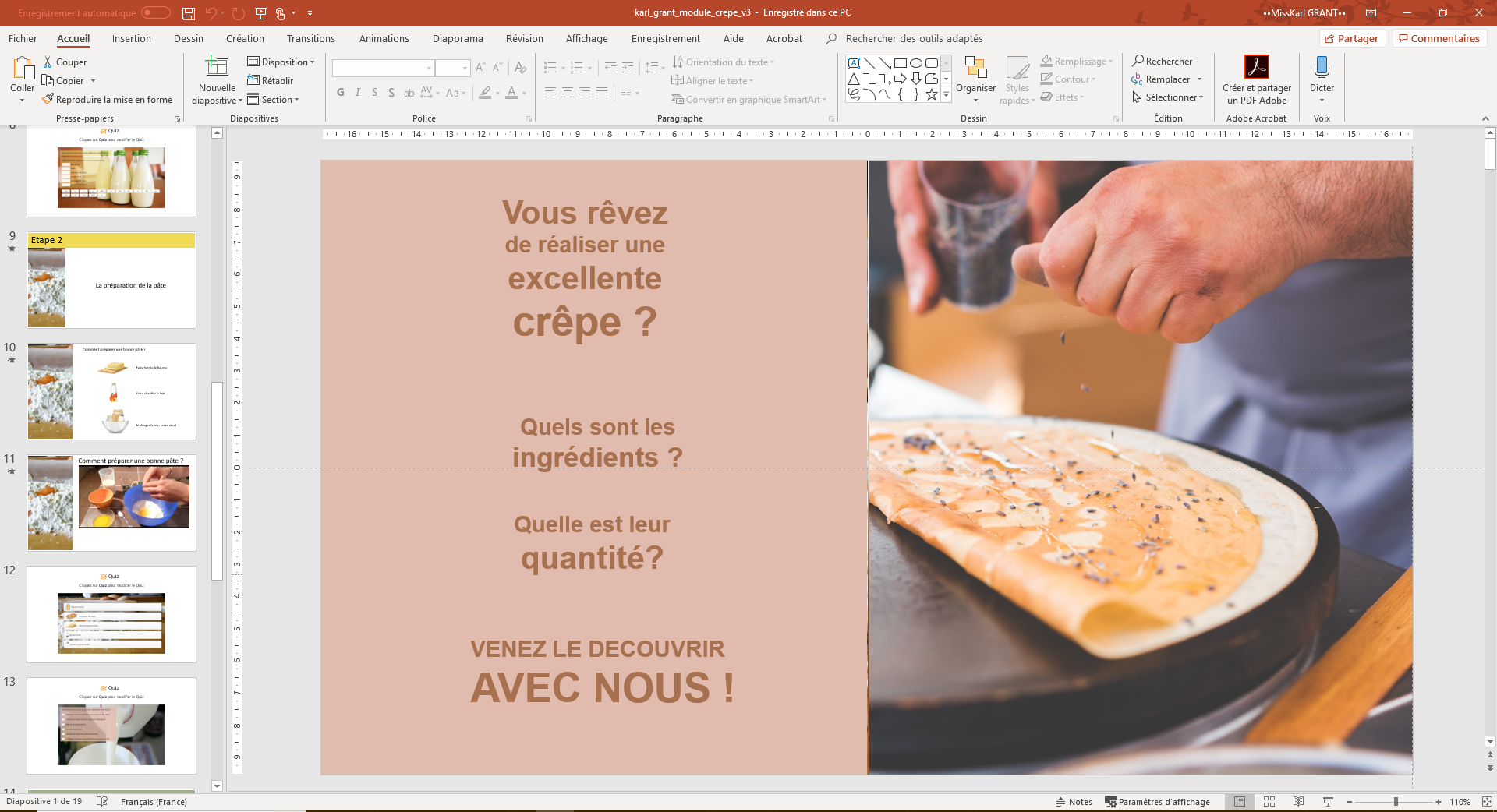
Task: Toggle bold formatting G button
Action: (x=341, y=93)
